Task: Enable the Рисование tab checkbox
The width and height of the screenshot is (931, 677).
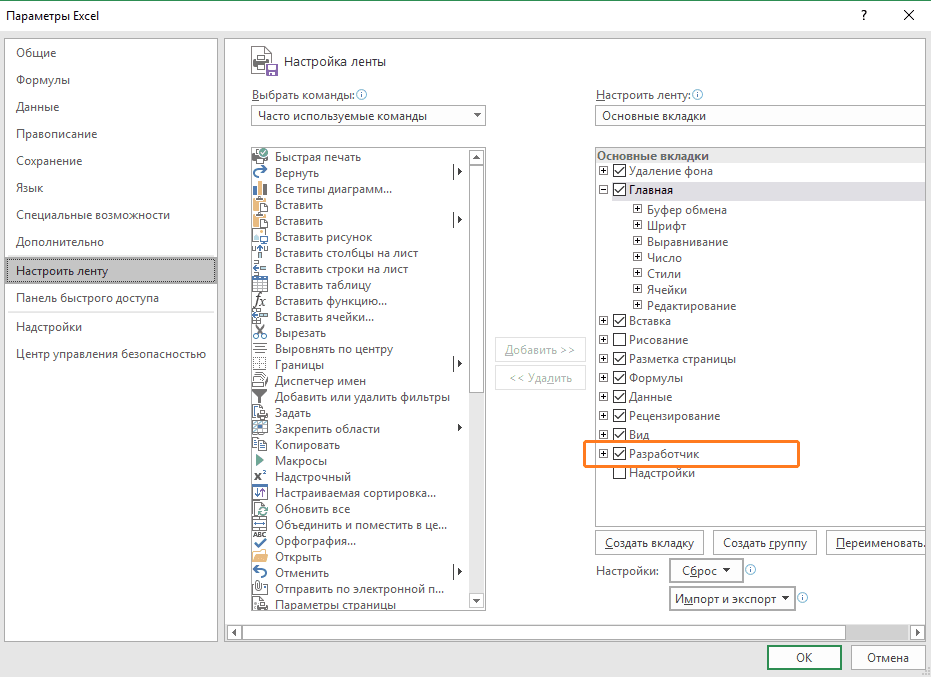Action: [x=620, y=340]
